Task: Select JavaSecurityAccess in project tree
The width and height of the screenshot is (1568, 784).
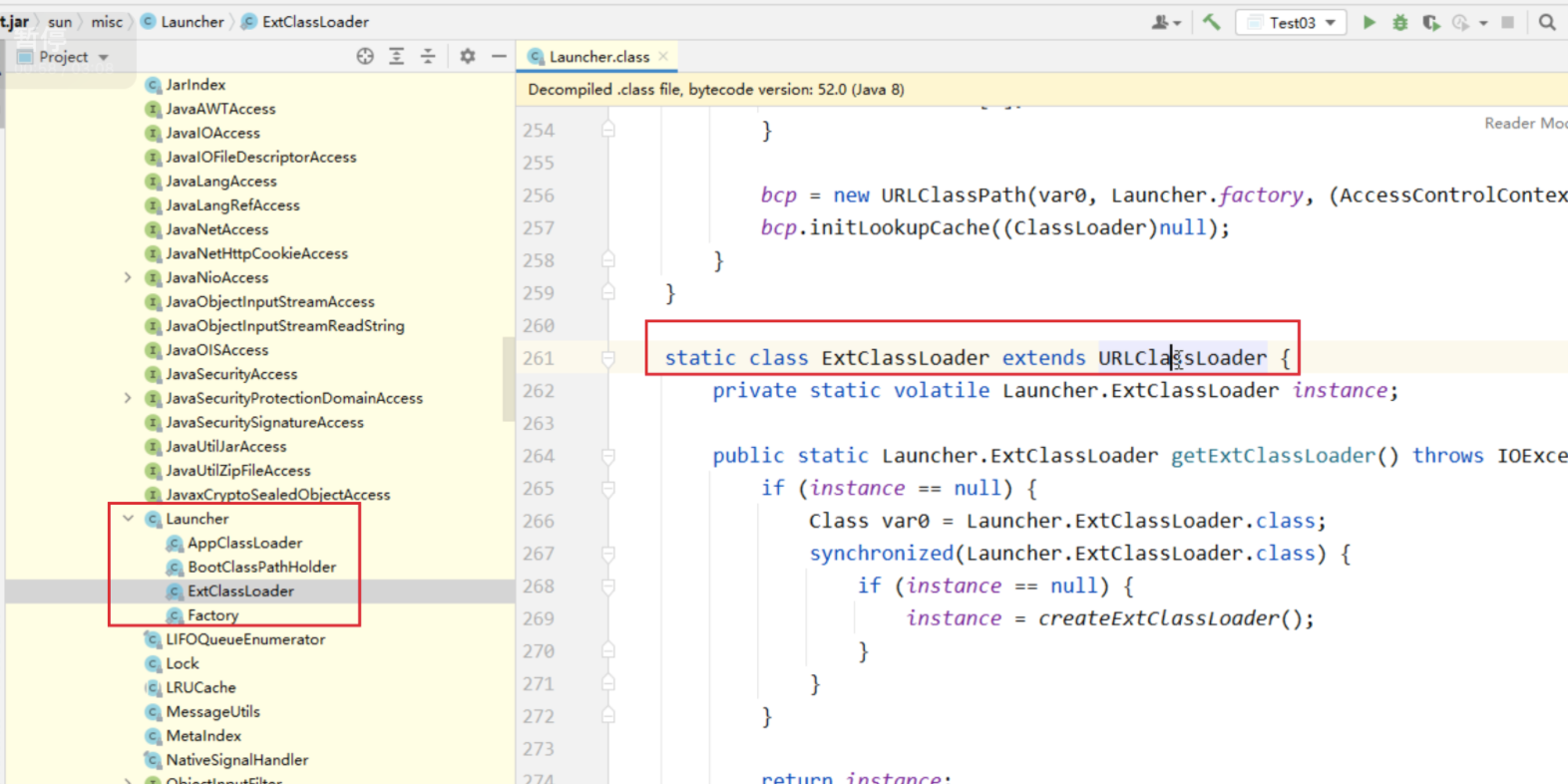Action: pyautogui.click(x=231, y=374)
